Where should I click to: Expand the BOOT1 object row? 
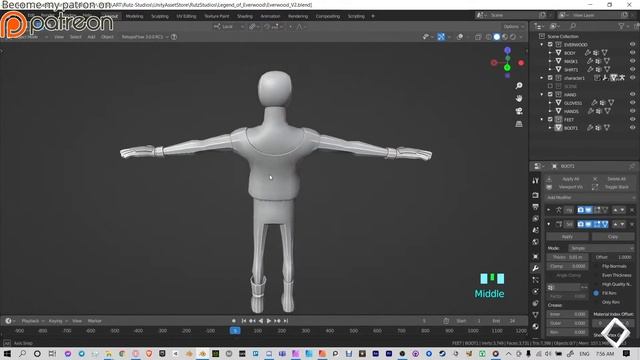(x=550, y=128)
